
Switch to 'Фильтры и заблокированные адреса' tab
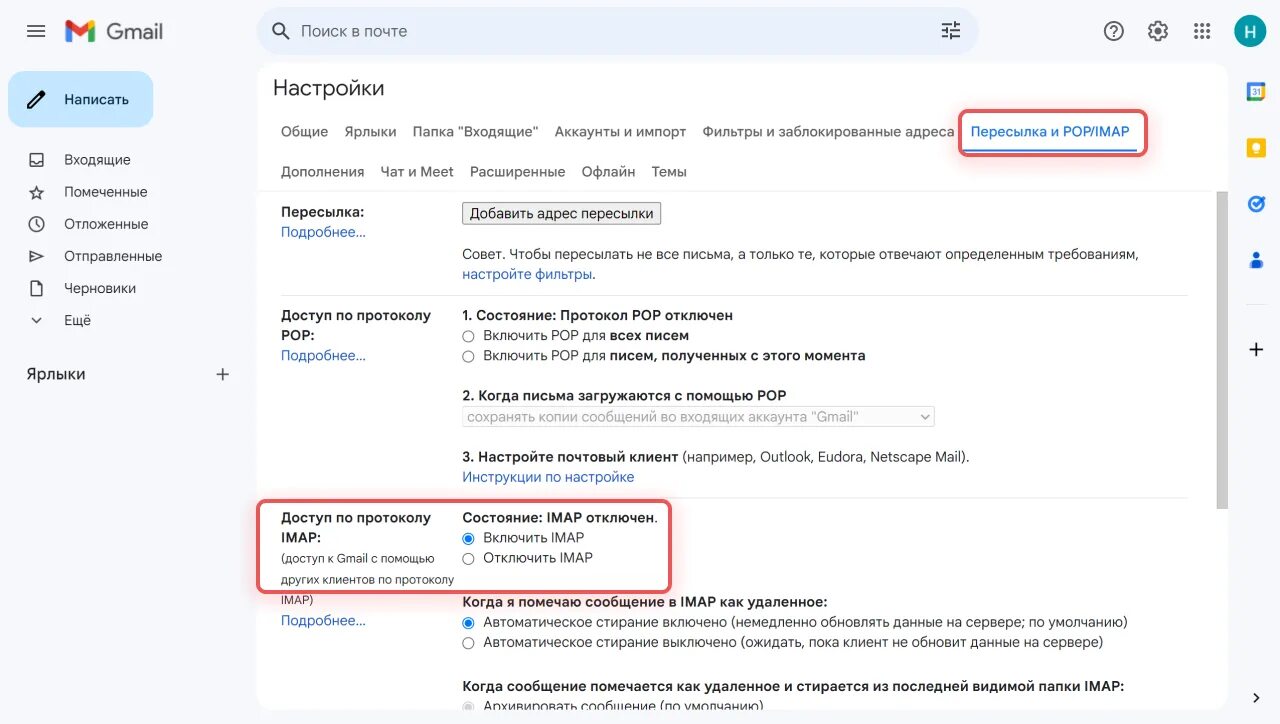[828, 132]
